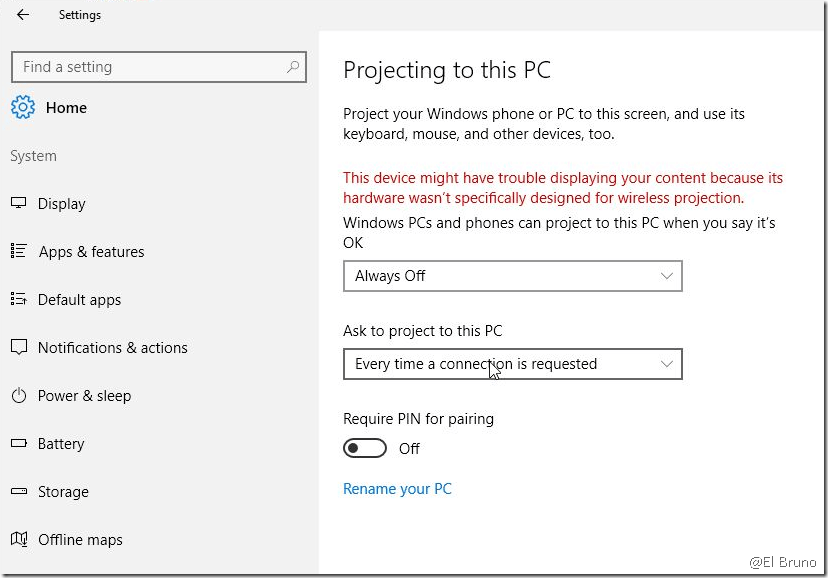
Task: Click the search magnifier icon
Action: [x=293, y=67]
